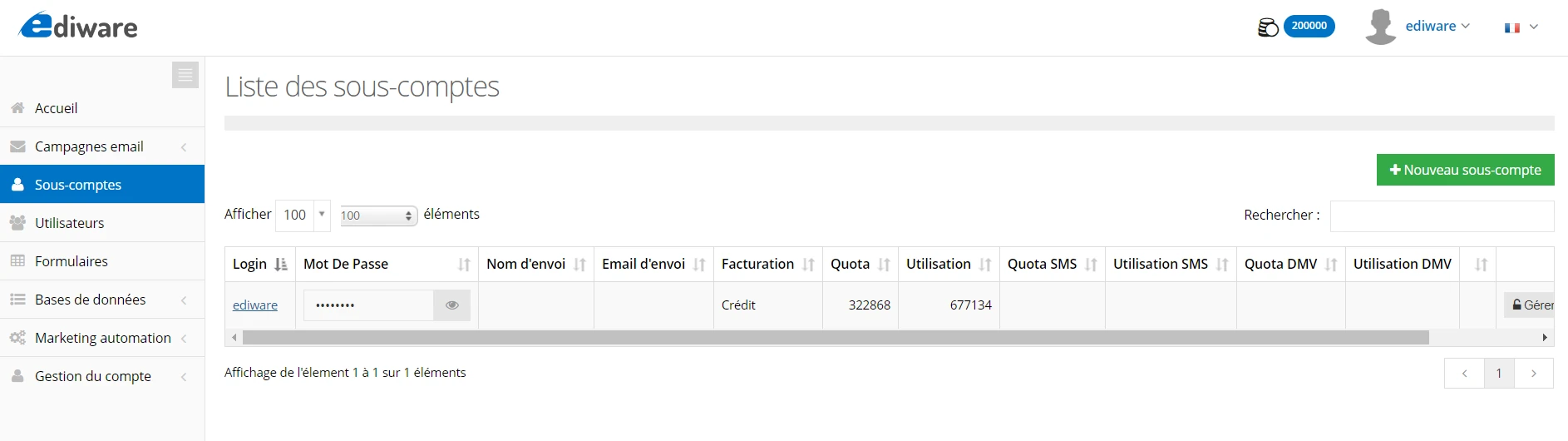
Task: Expand the Campagnes email menu
Action: (102, 146)
